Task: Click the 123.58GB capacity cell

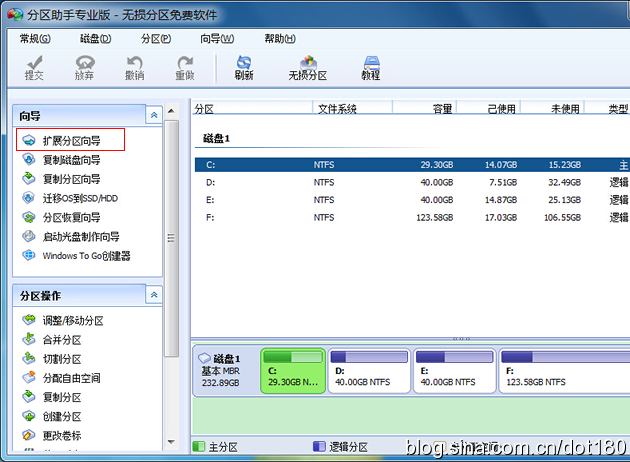Action: coord(435,217)
